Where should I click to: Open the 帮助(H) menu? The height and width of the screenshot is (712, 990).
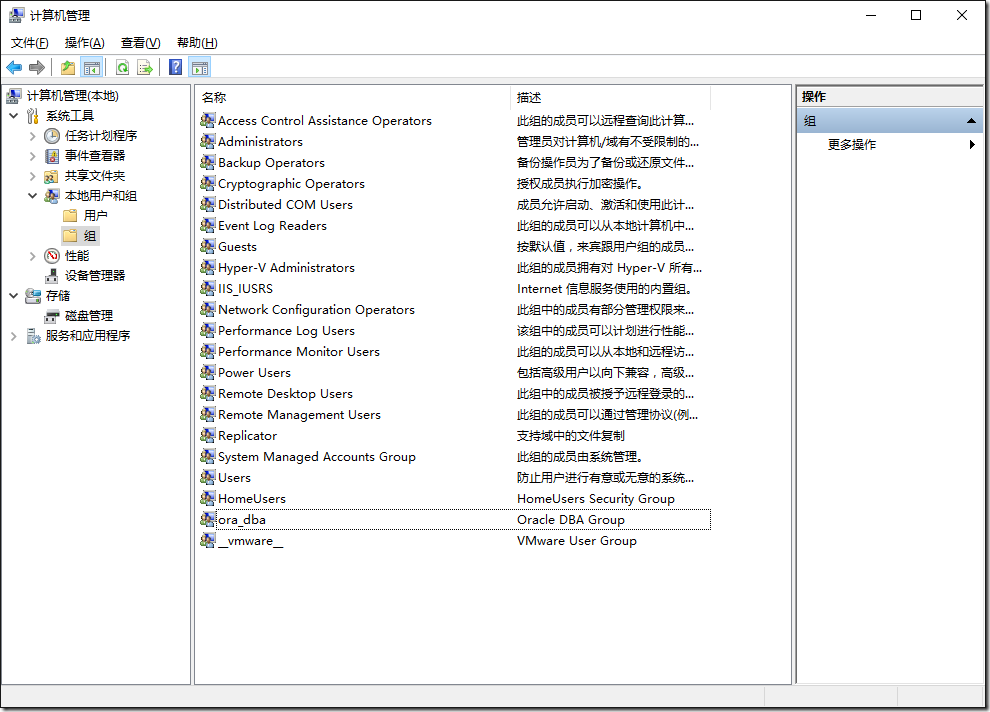[197, 43]
